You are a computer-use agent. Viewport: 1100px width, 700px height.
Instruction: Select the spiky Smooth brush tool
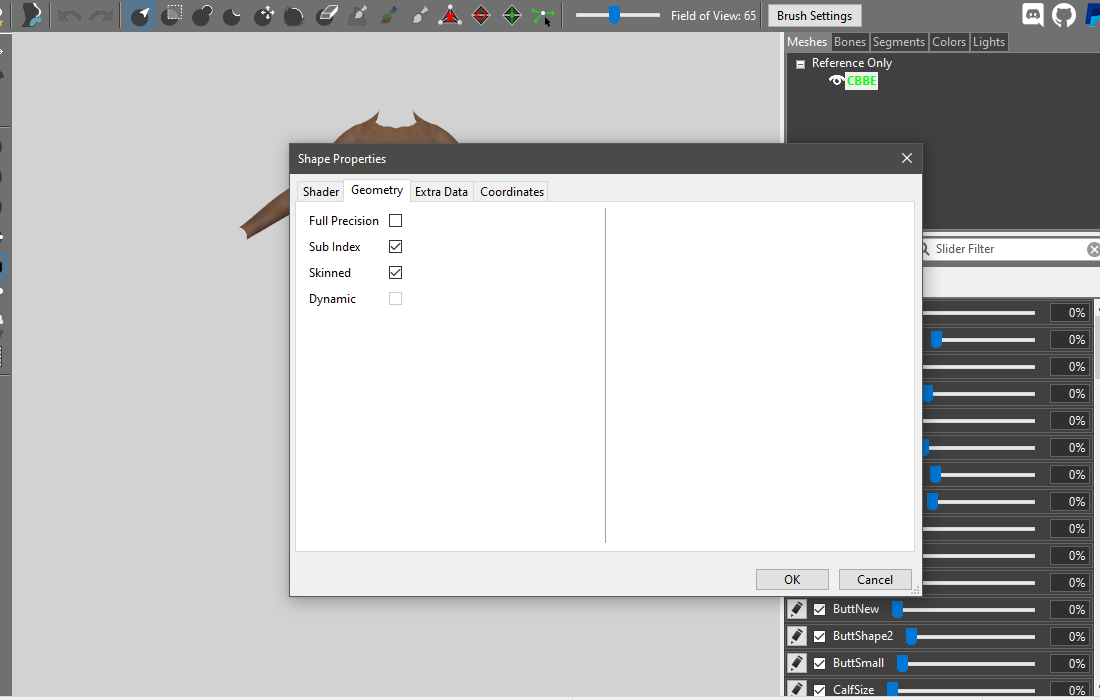[294, 15]
